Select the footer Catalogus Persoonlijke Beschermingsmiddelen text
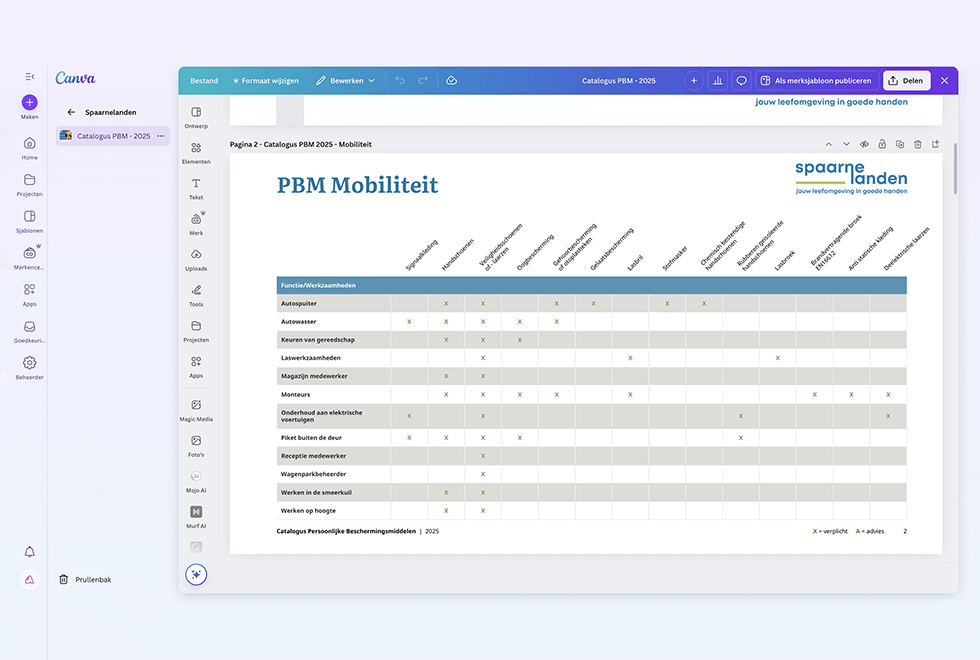The height and width of the screenshot is (660, 980). pos(346,531)
